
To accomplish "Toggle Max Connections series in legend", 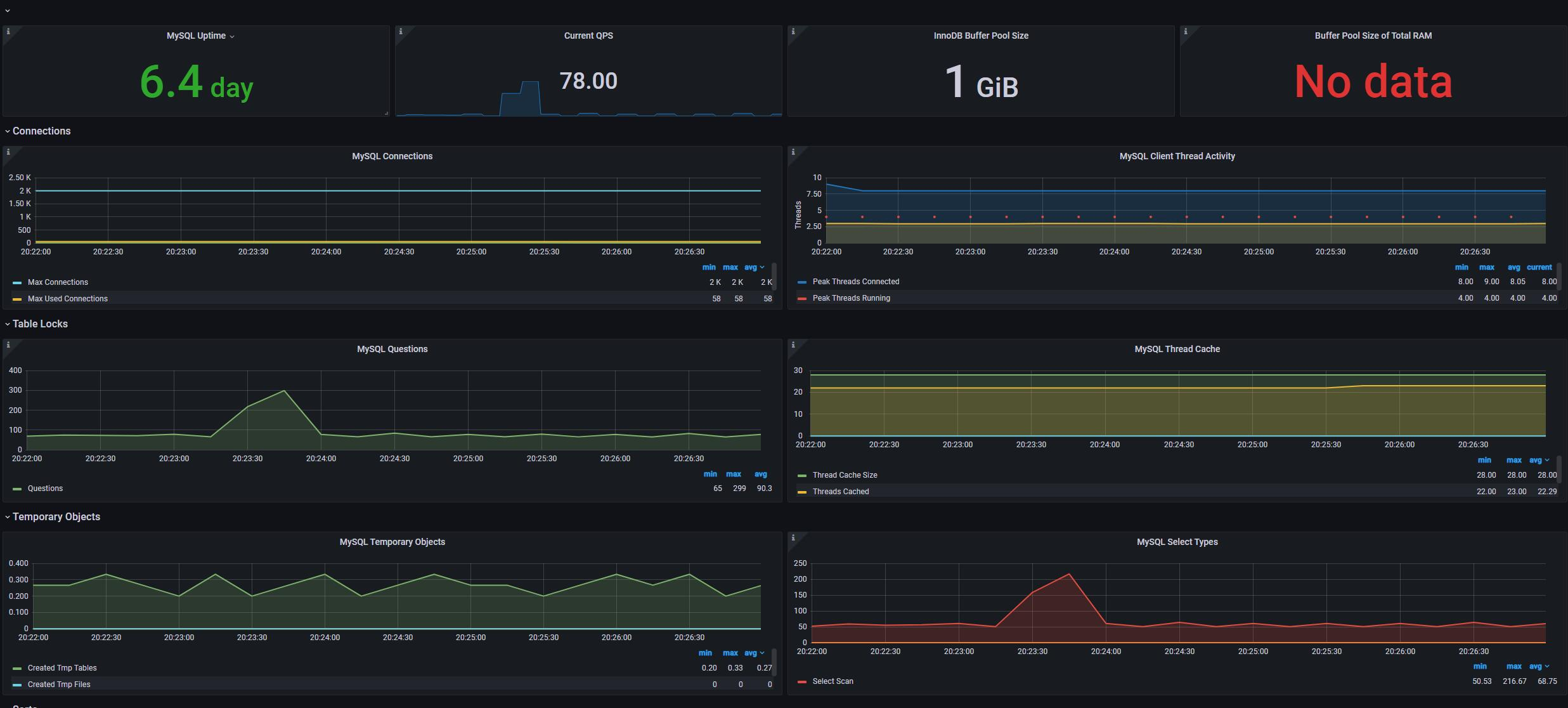I will click(x=58, y=282).
